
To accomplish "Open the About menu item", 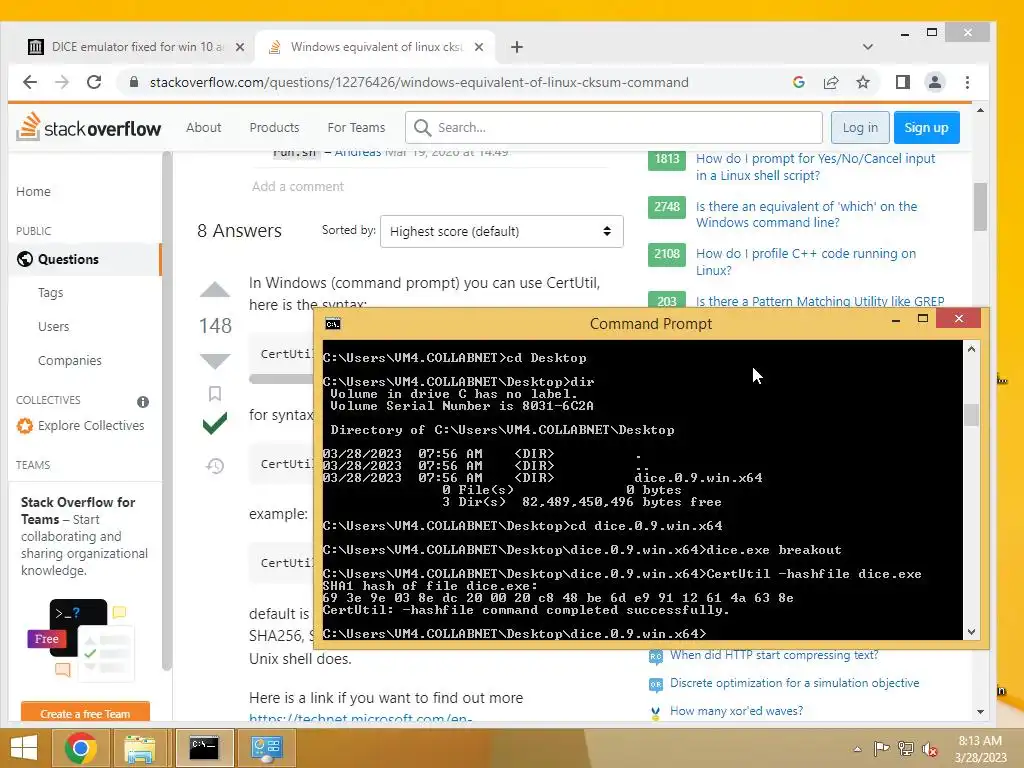I will (203, 127).
